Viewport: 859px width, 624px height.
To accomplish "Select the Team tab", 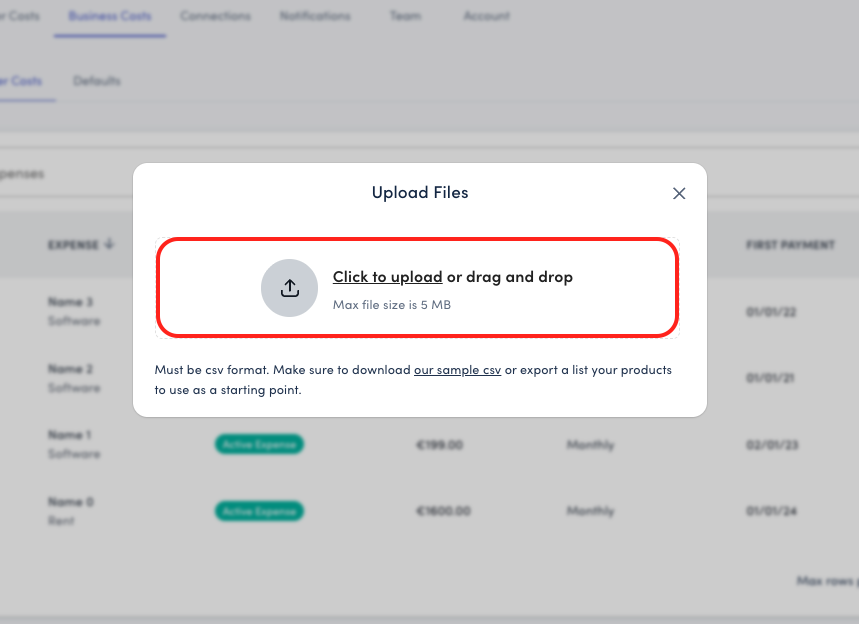I will [x=405, y=16].
